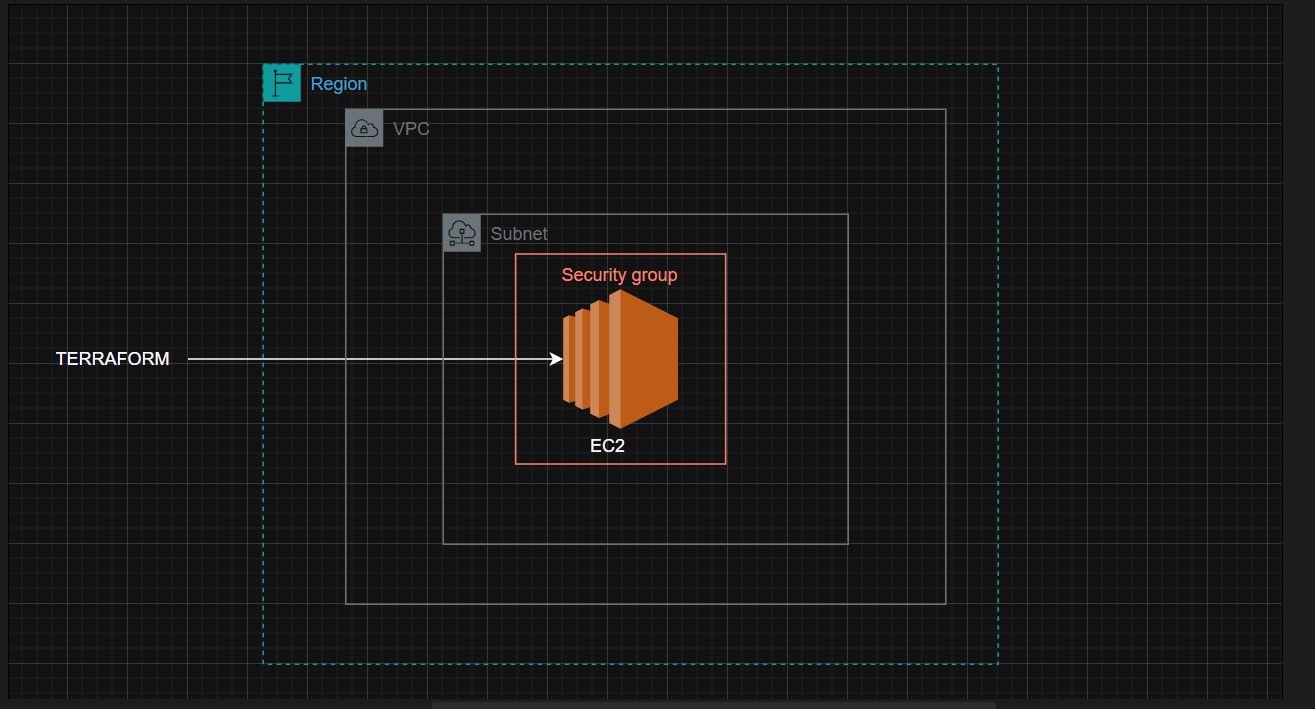Click the Security group's red right border
Image resolution: width=1315 pixels, height=709 pixels.
point(726,359)
